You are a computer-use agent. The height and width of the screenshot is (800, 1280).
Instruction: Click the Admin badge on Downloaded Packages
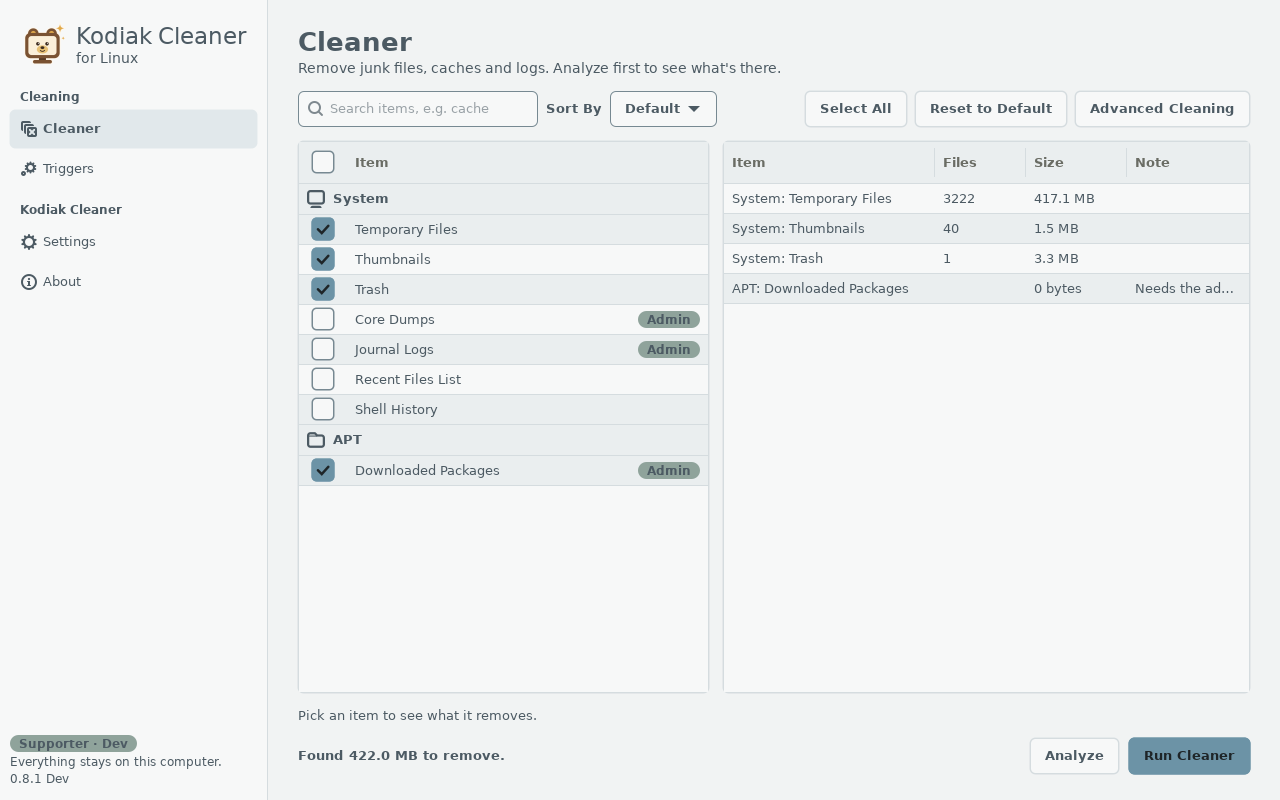pos(669,471)
